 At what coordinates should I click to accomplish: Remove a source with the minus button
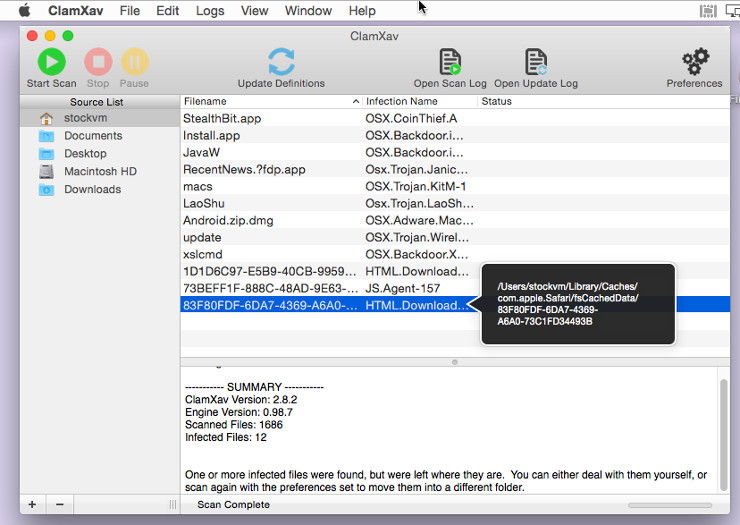[59, 504]
